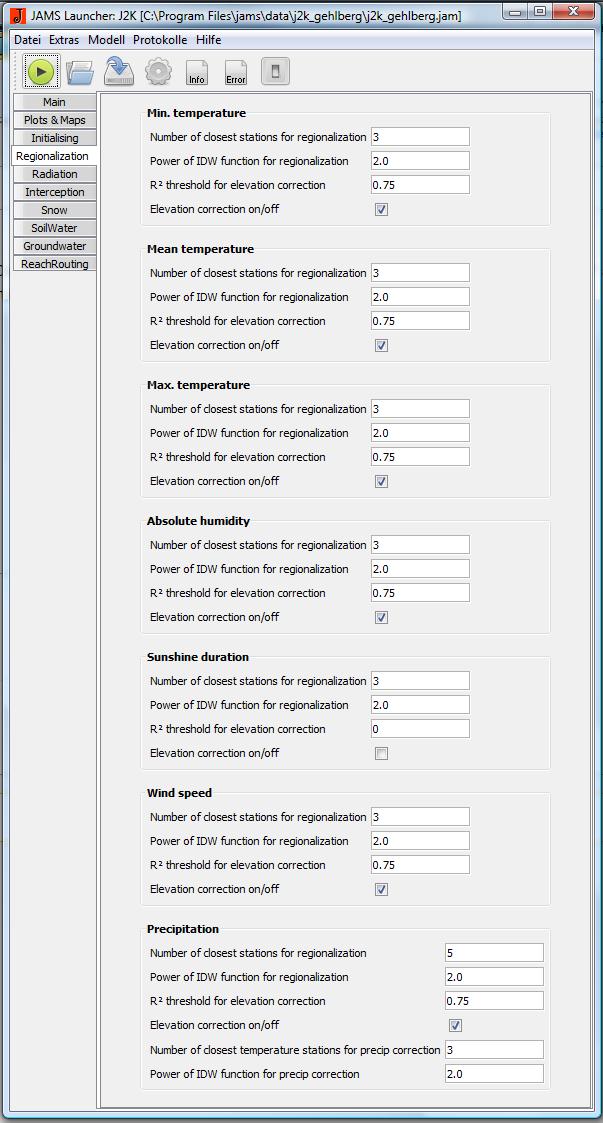Click the save model drive icon
Screen dimensions: 603x1123
tap(120, 72)
